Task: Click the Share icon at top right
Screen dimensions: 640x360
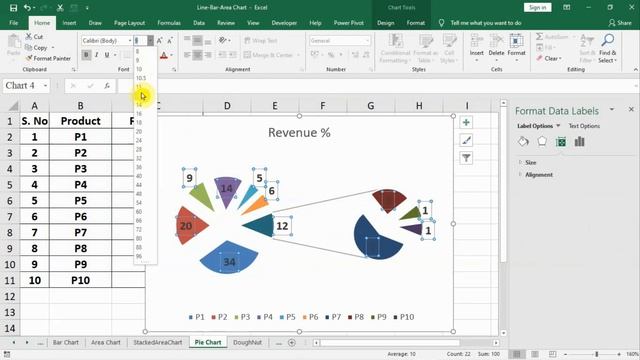Action: coord(612,23)
